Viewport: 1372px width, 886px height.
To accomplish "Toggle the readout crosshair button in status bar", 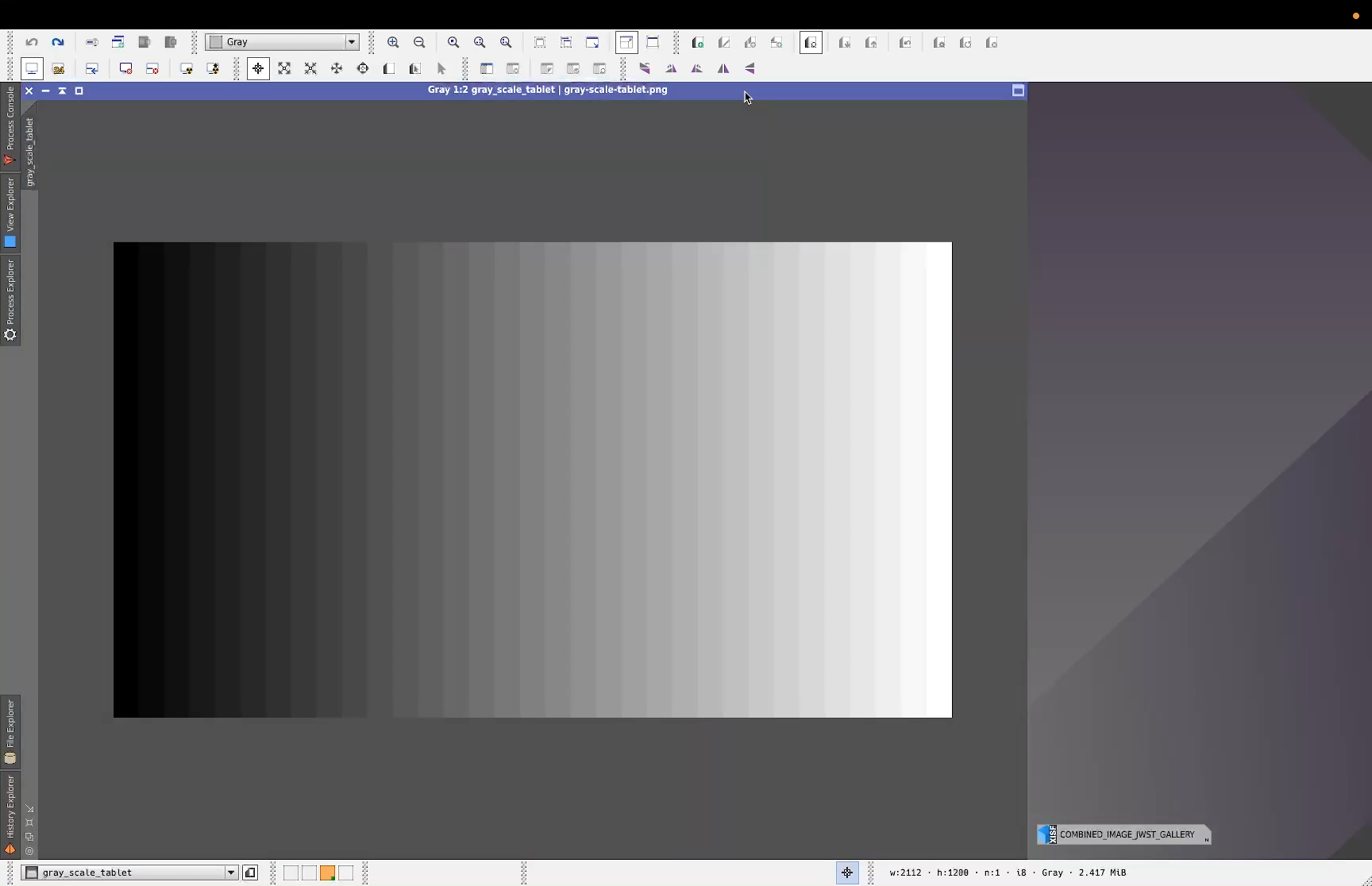I will [x=847, y=873].
